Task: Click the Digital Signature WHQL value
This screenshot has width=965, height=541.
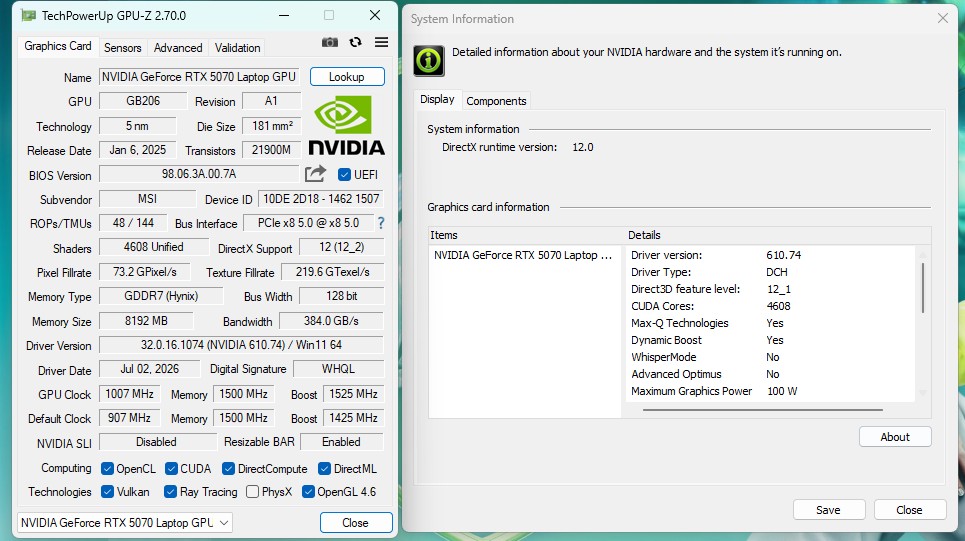Action: coord(338,369)
